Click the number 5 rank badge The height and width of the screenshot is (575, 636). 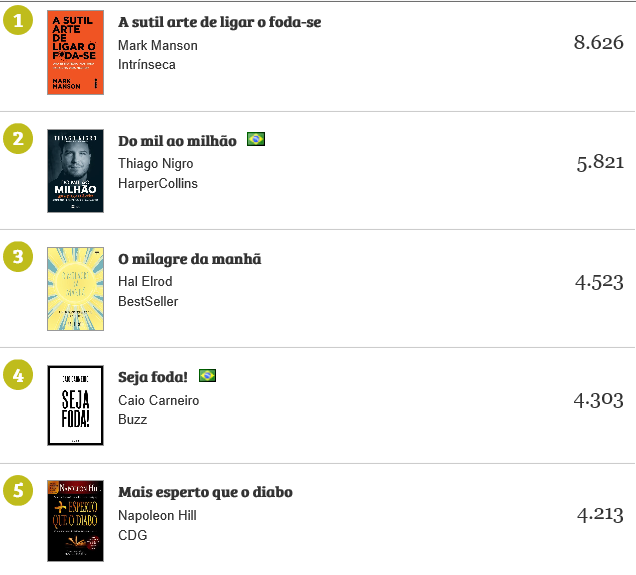[17, 492]
